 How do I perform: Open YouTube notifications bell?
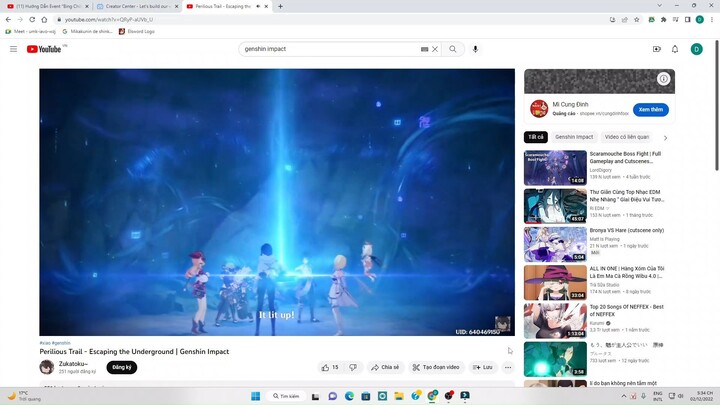click(x=675, y=49)
